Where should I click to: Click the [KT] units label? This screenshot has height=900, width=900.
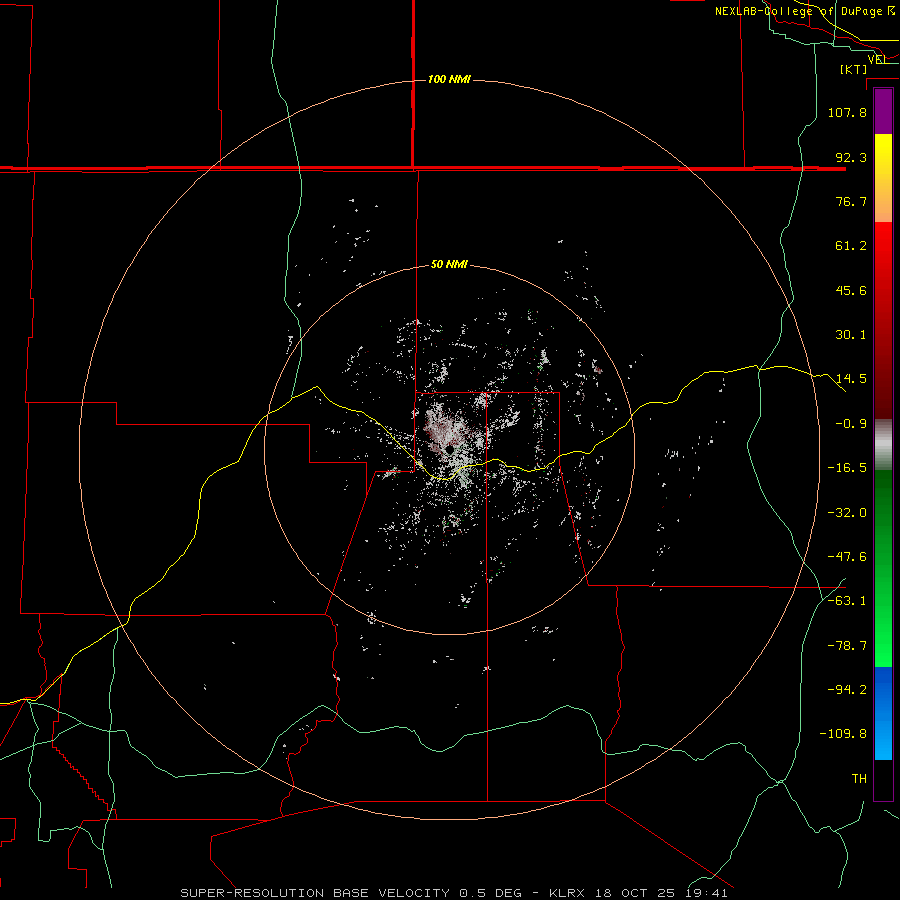pos(854,69)
